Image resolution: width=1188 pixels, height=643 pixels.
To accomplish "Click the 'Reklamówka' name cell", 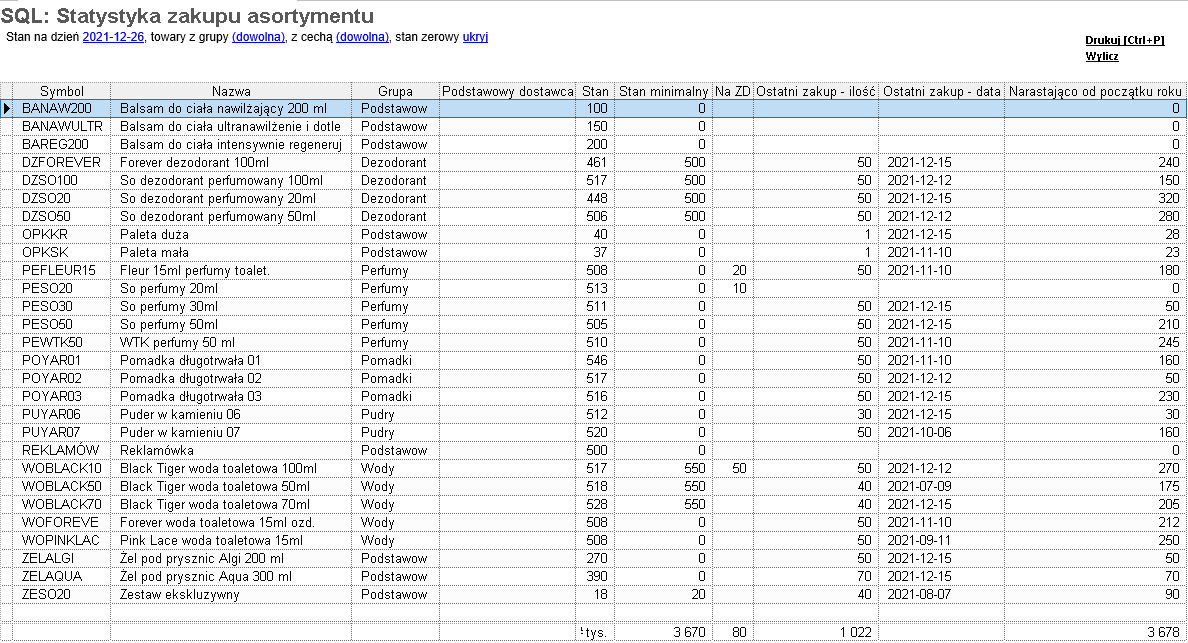I will pyautogui.click(x=231, y=451).
